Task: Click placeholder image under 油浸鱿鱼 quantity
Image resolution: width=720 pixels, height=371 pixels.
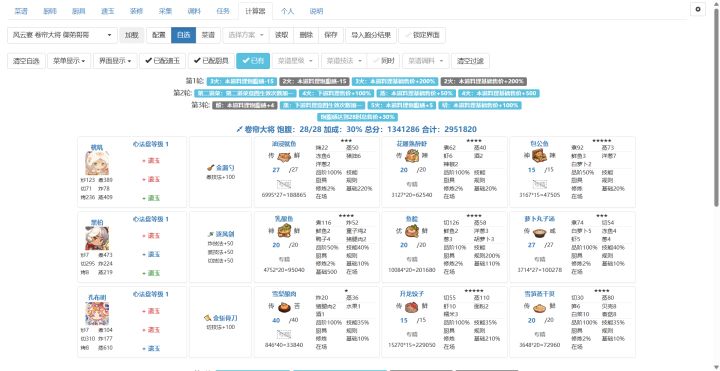Action: [x=284, y=185]
